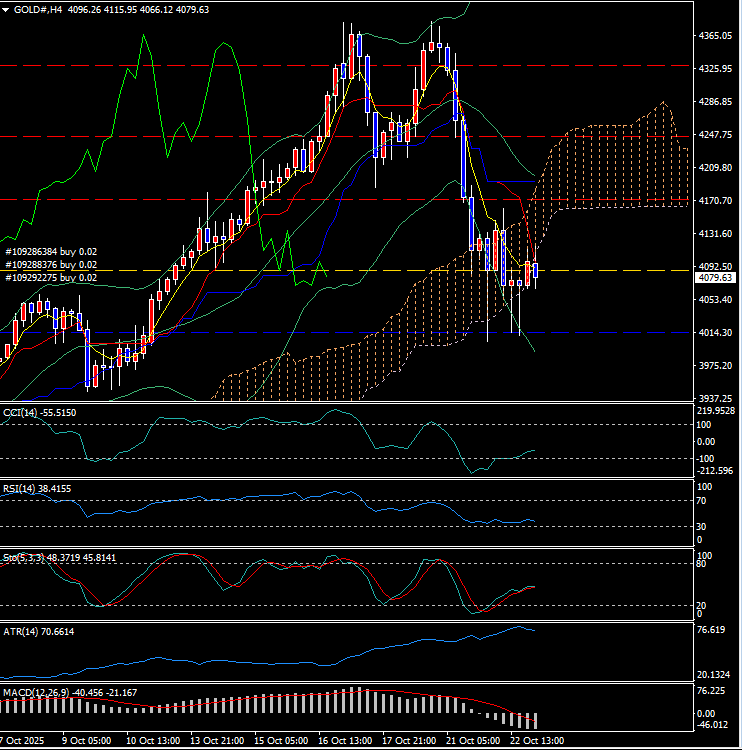Image resolution: width=742 pixels, height=750 pixels.
Task: Click the current price tag 4079.63
Action: coord(716,278)
